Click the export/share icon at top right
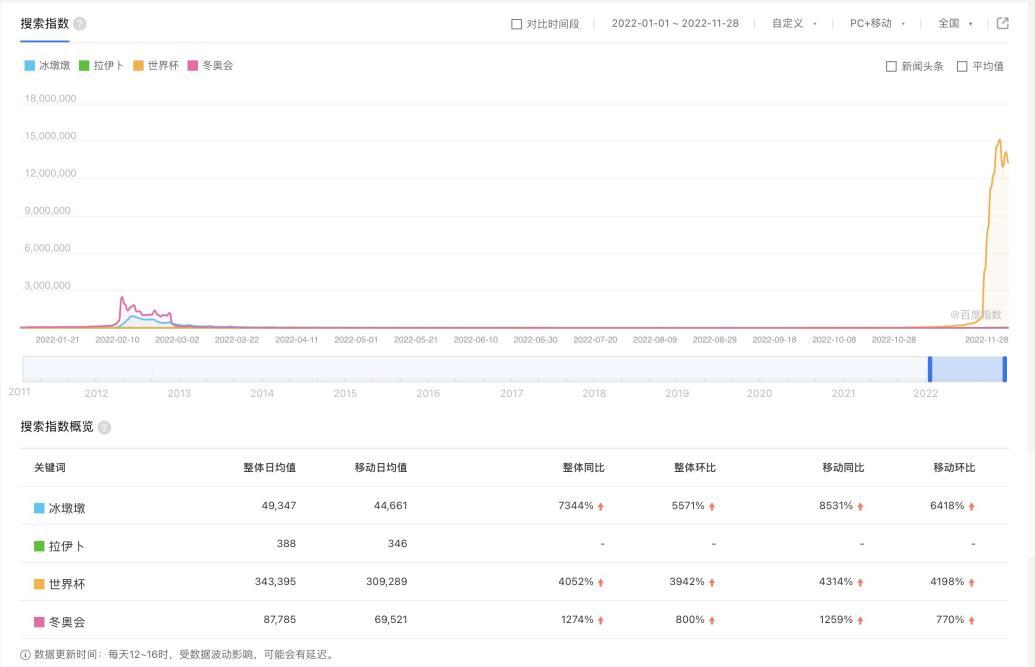 coord(1002,23)
